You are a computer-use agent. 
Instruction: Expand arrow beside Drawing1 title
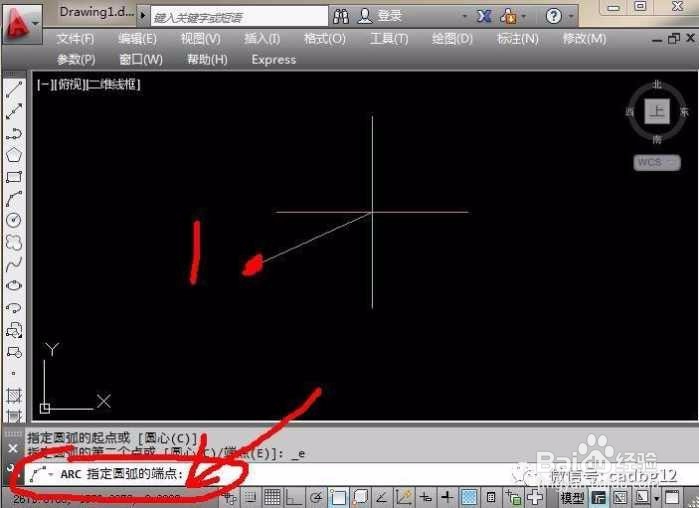(x=143, y=16)
